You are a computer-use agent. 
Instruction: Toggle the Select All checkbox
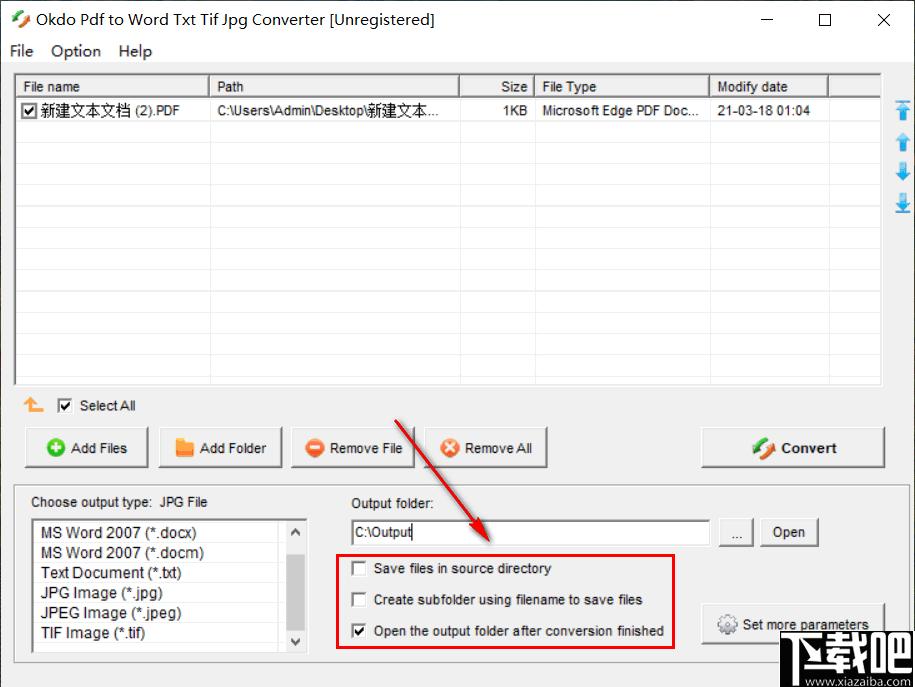pyautogui.click(x=64, y=405)
